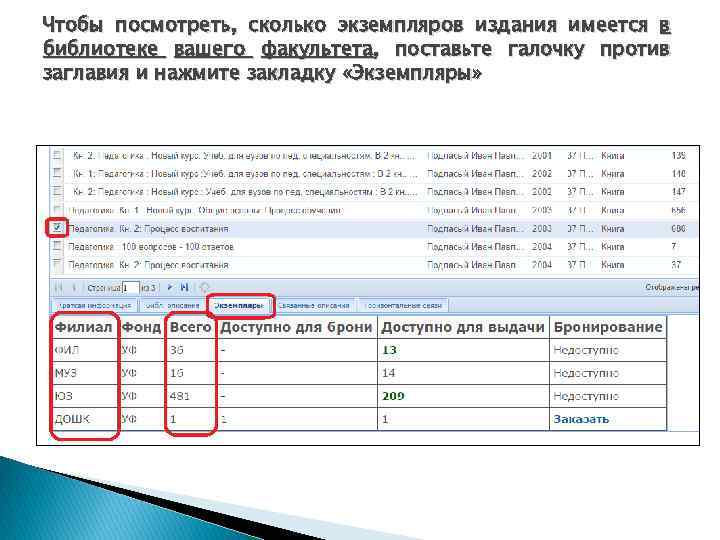Select the 'ЮЗ' branch cell
This screenshot has width=720, height=540.
[x=84, y=396]
